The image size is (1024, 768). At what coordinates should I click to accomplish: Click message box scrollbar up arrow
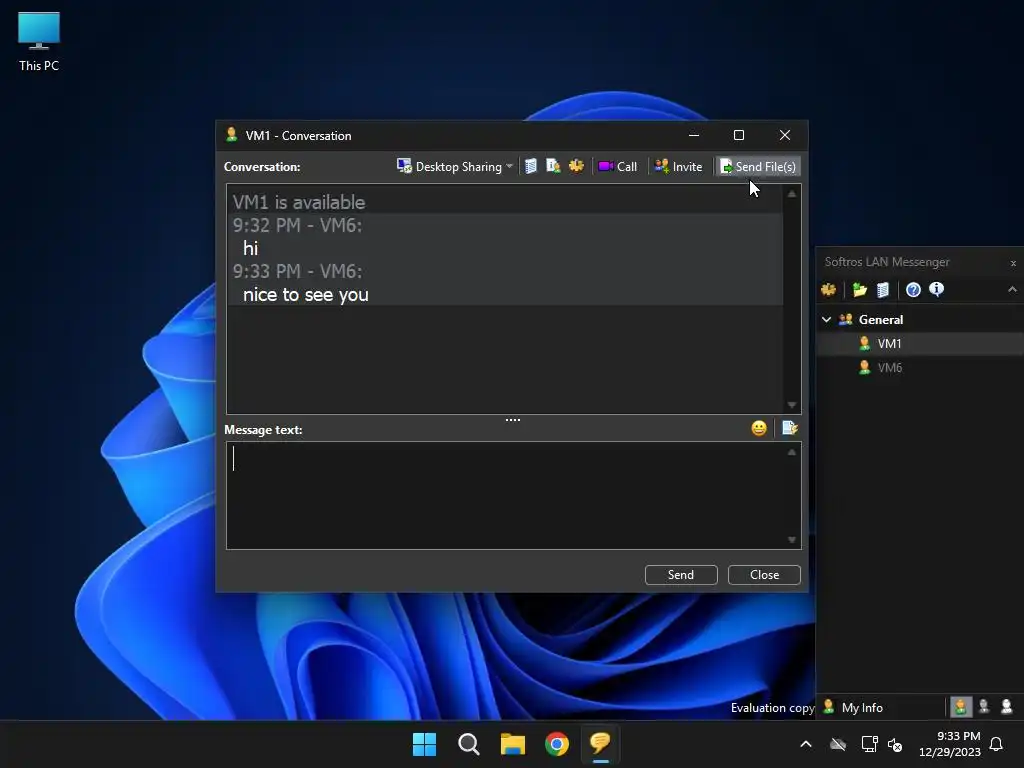pyautogui.click(x=792, y=452)
